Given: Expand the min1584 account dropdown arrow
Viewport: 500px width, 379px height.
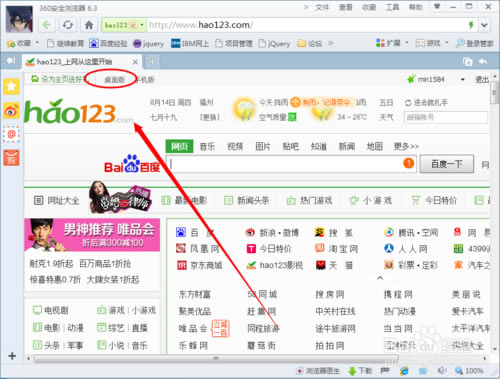Looking at the screenshot, I should [462, 79].
